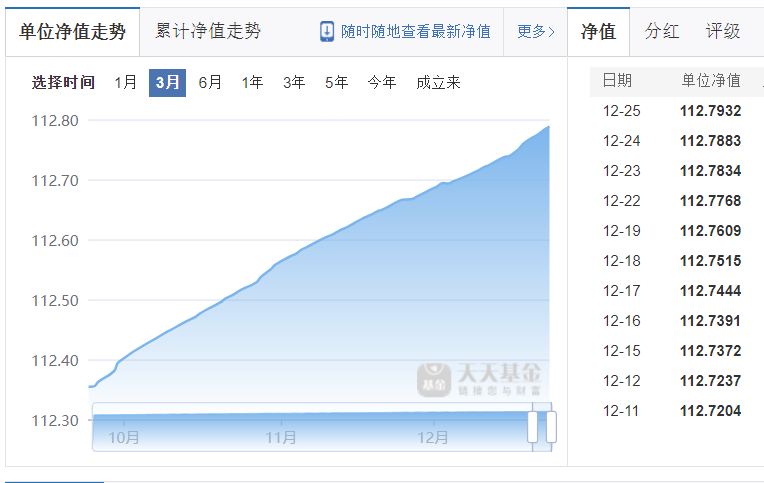Open the 随时随地查看最新净值 link

(416, 32)
